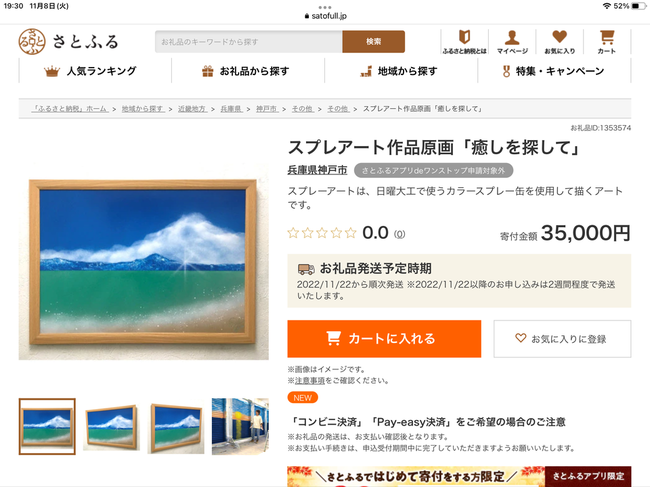Select the second angled painting thumbnail
This screenshot has width=650, height=487.
coord(176,426)
